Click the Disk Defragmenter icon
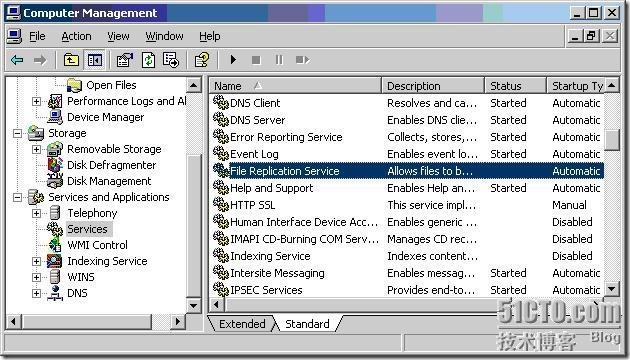The height and width of the screenshot is (360, 630). pos(55,165)
